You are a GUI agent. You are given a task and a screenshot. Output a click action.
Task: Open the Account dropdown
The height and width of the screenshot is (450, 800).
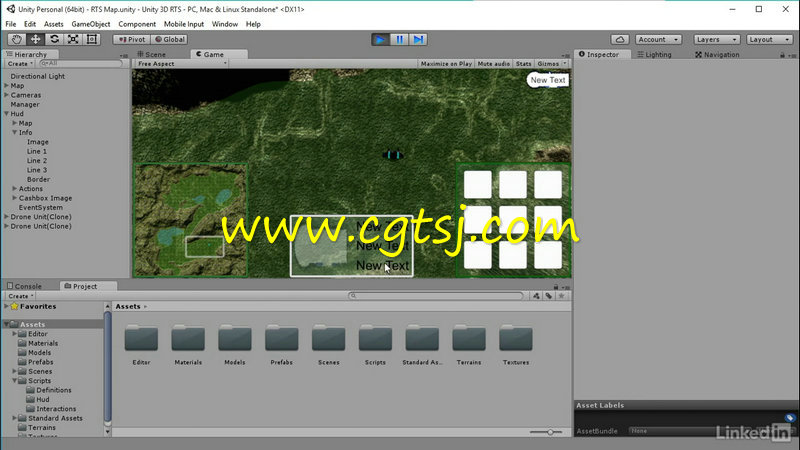658,39
